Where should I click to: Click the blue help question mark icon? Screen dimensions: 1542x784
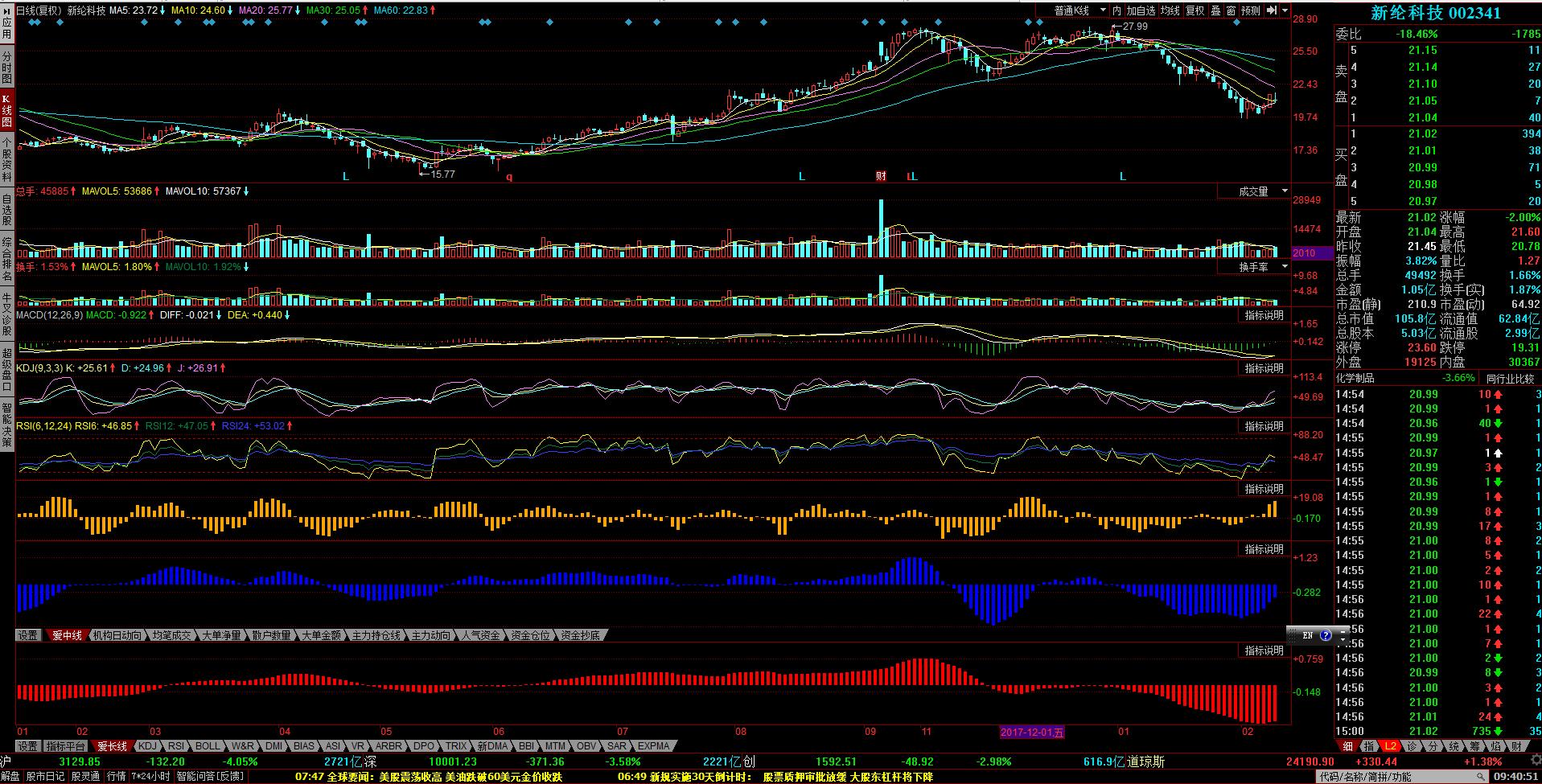coord(1326,635)
